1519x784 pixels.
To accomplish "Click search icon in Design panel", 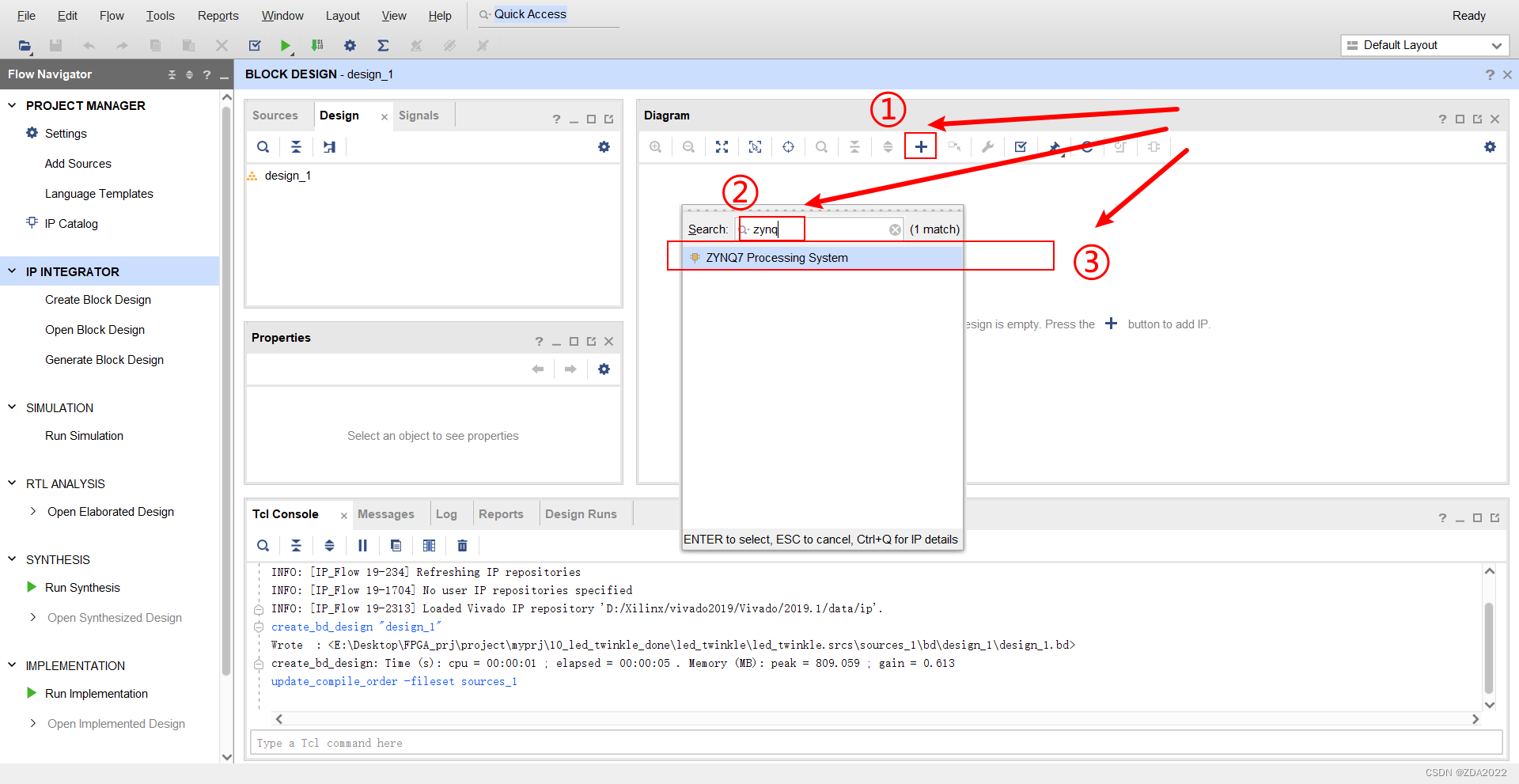I will (x=263, y=147).
